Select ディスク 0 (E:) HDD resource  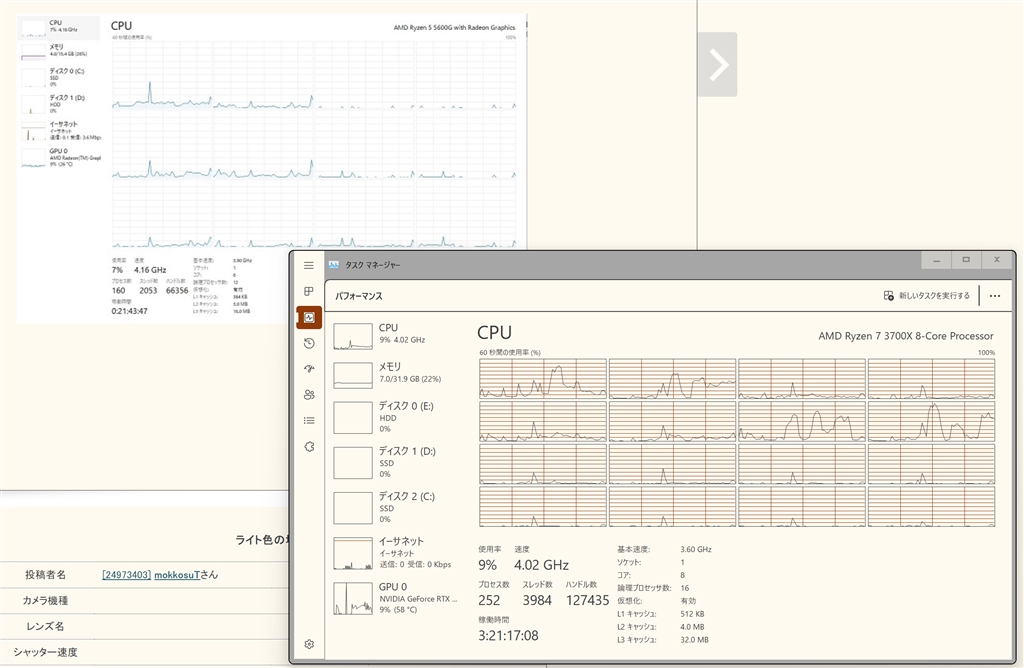pyautogui.click(x=398, y=417)
